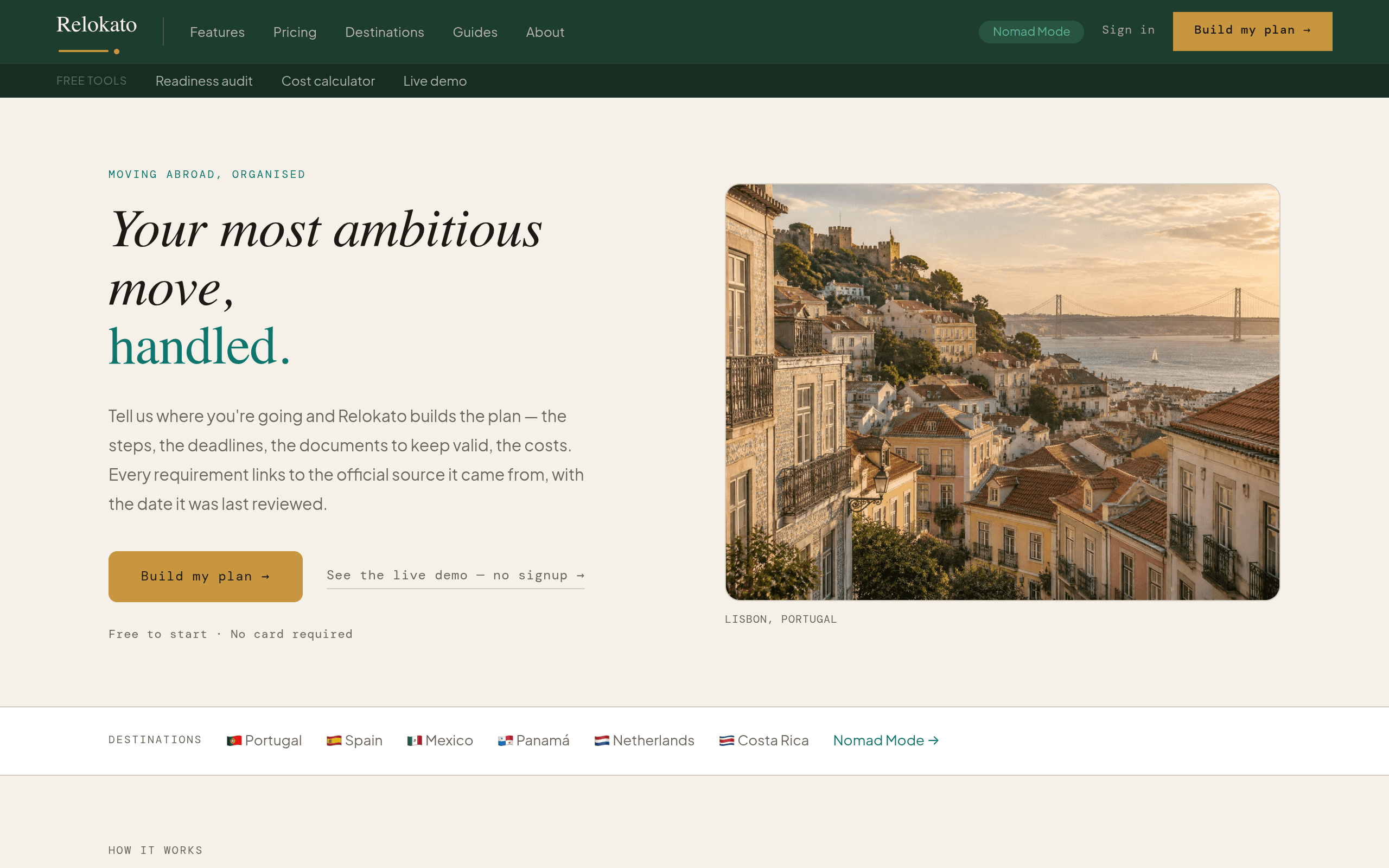Image resolution: width=1389 pixels, height=868 pixels.
Task: Pick the Mexico flag destination
Action: point(439,741)
